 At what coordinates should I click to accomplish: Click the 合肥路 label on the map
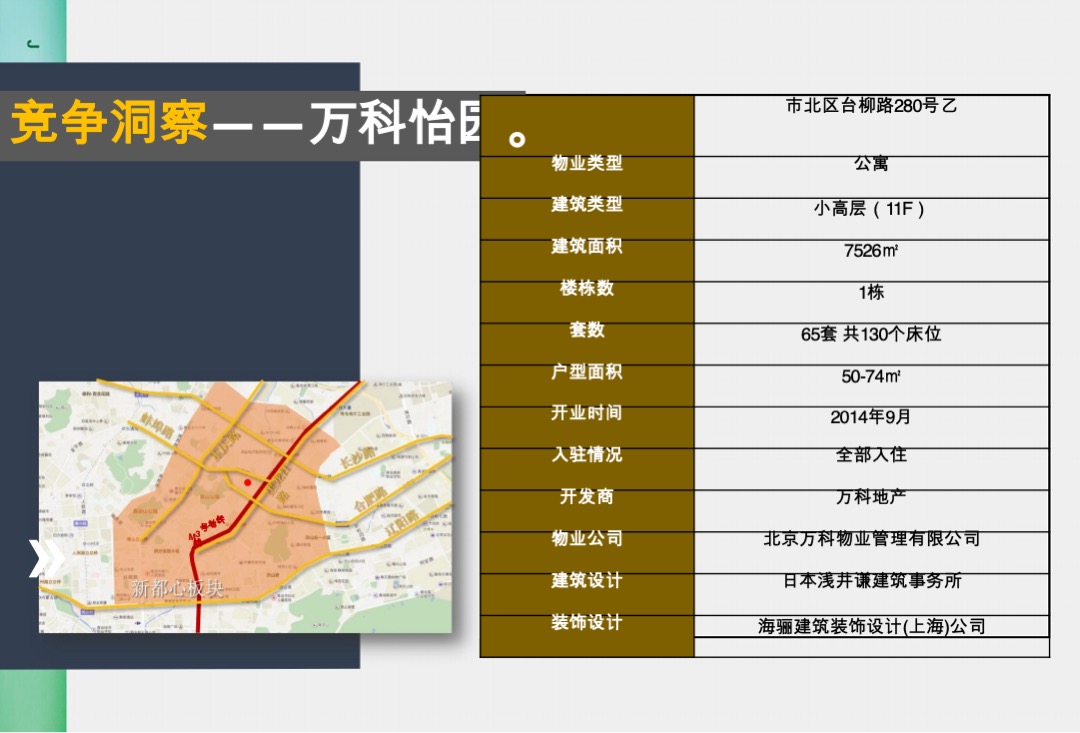[x=372, y=499]
